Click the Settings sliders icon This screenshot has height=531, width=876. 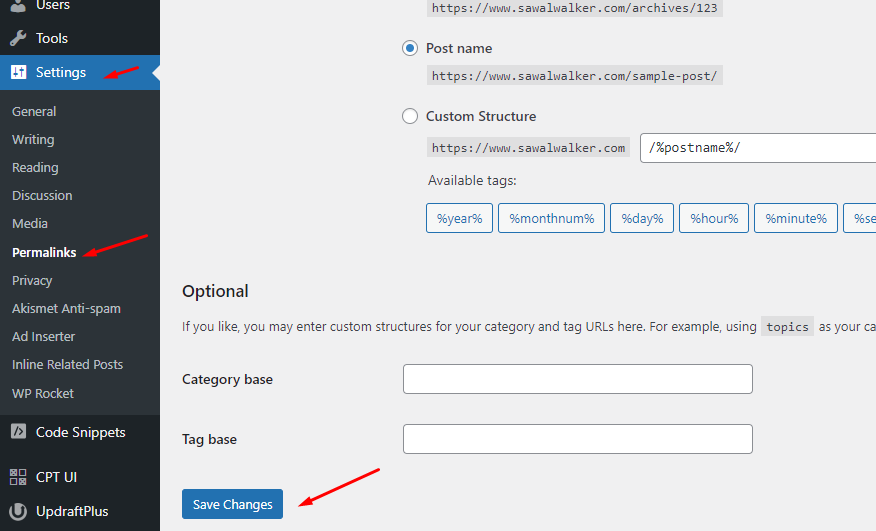click(18, 72)
